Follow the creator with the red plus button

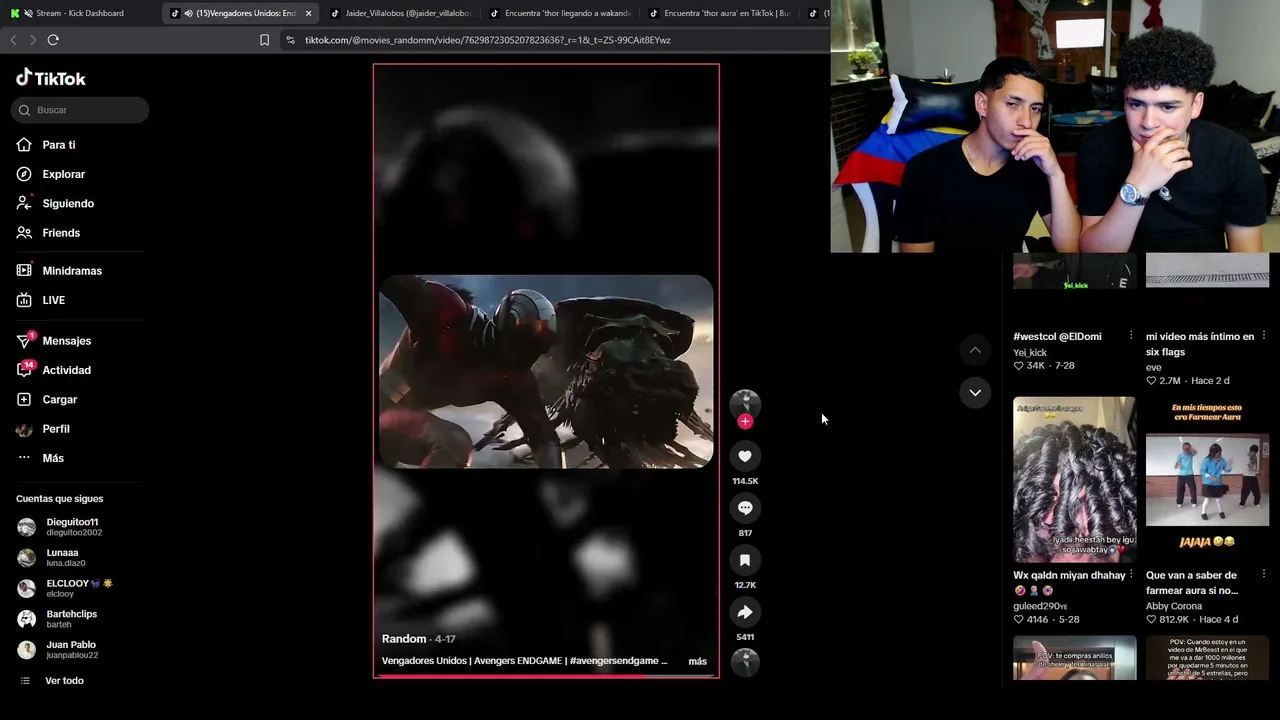click(745, 422)
